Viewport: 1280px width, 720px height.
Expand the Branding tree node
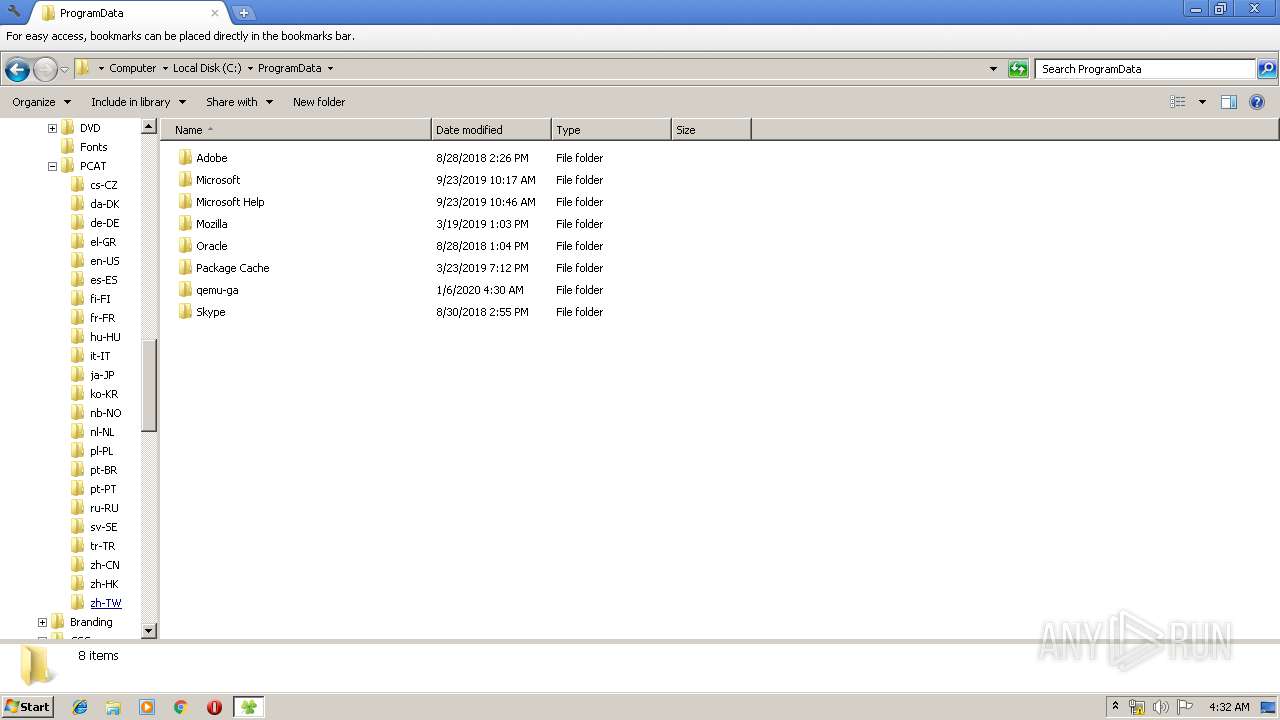(42, 622)
